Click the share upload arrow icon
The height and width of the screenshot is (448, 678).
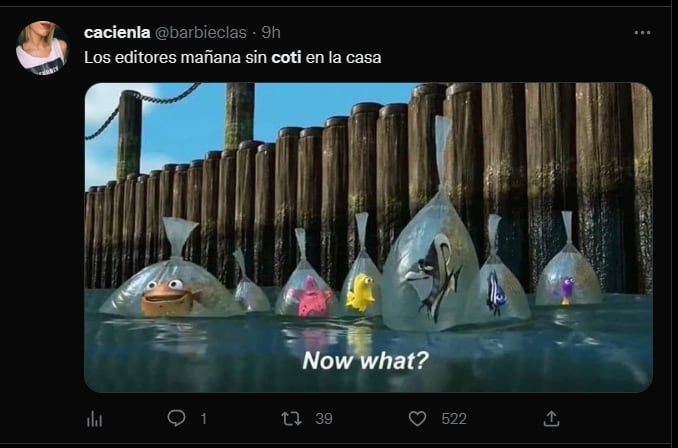(551, 418)
